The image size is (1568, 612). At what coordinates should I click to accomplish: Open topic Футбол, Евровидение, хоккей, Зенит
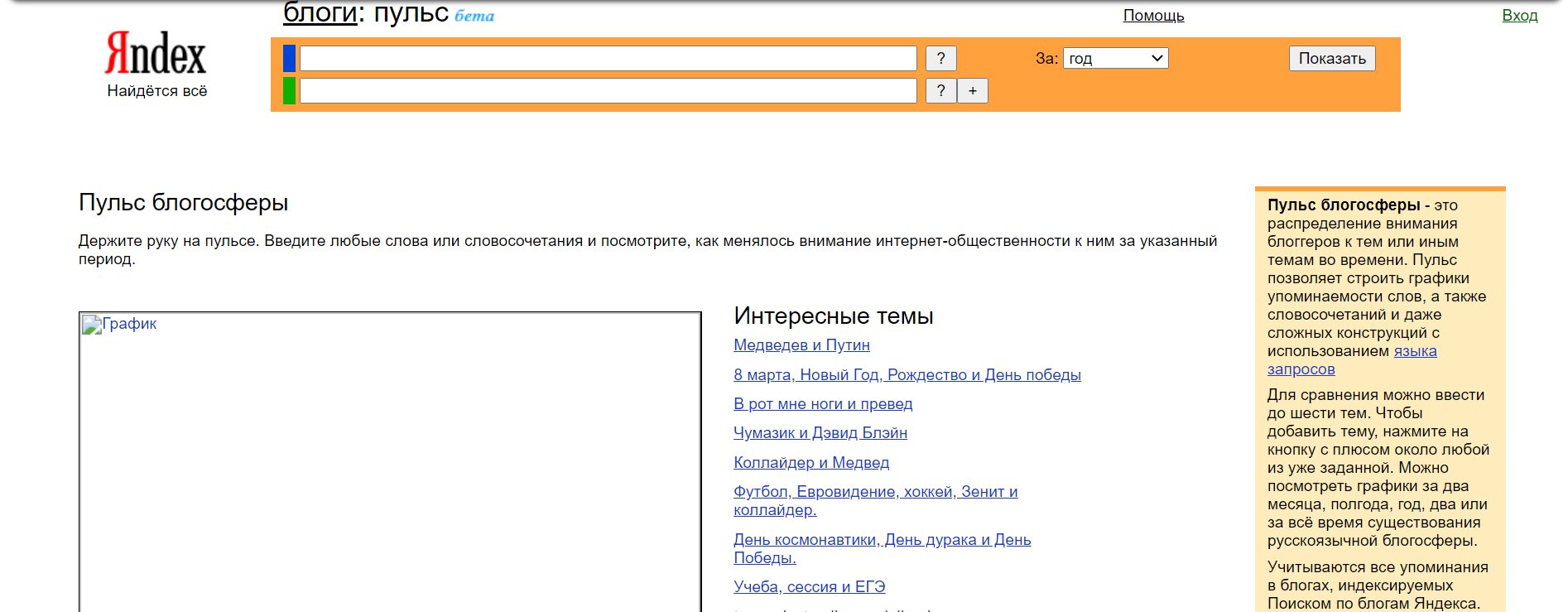(876, 501)
